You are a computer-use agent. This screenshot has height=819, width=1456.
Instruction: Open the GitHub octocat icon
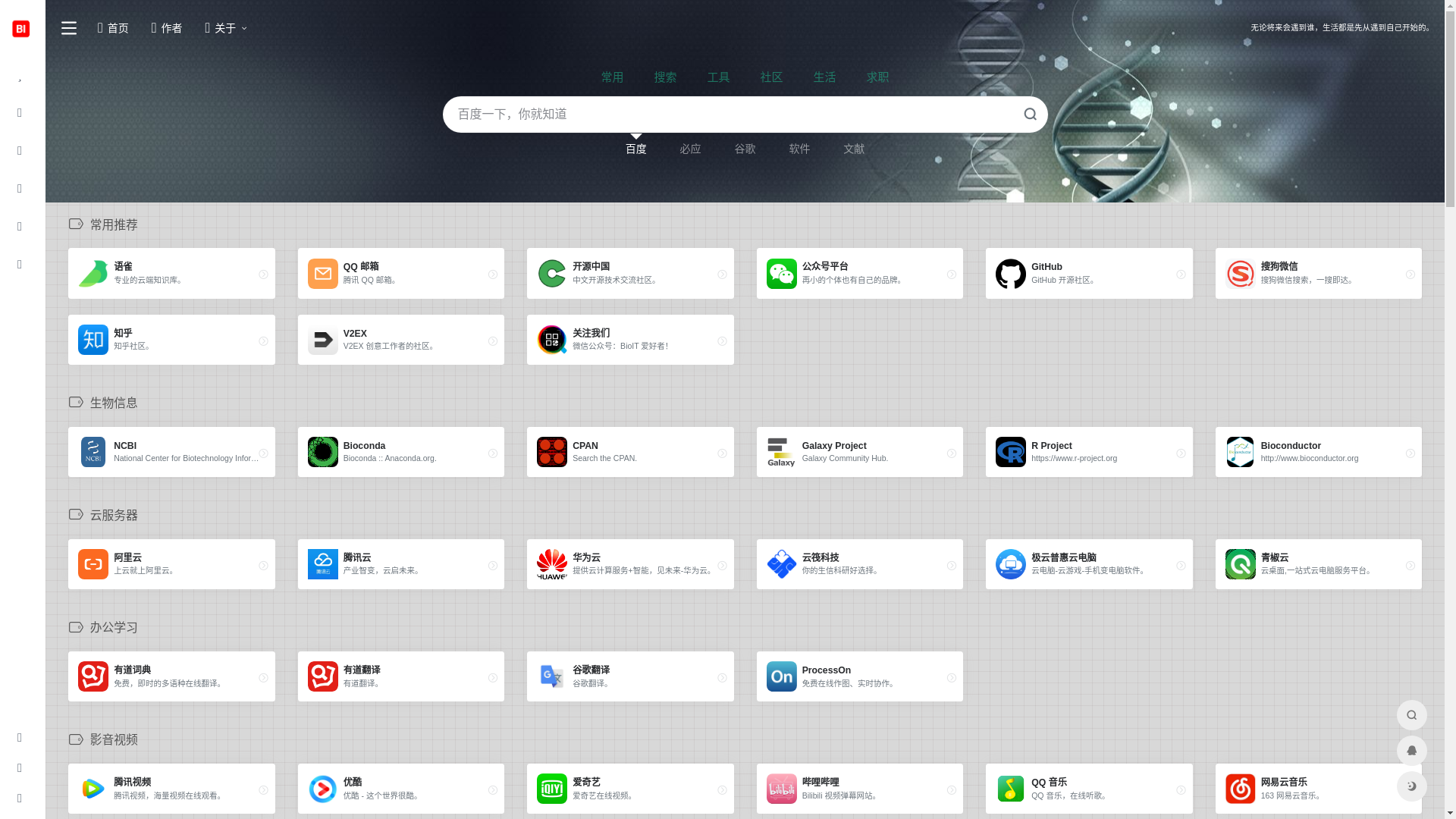click(x=1011, y=274)
